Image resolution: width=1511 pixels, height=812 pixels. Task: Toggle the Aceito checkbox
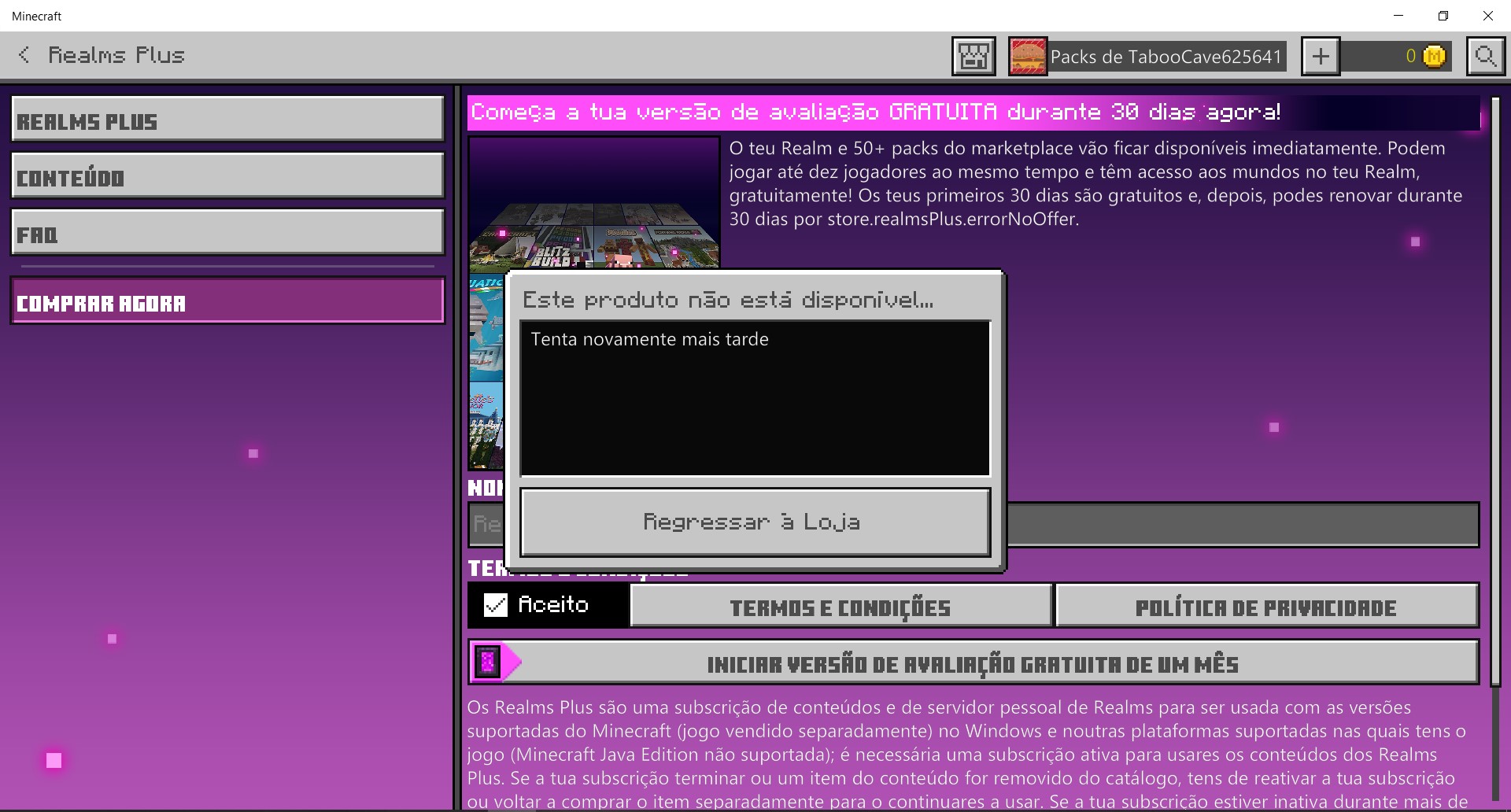496,605
